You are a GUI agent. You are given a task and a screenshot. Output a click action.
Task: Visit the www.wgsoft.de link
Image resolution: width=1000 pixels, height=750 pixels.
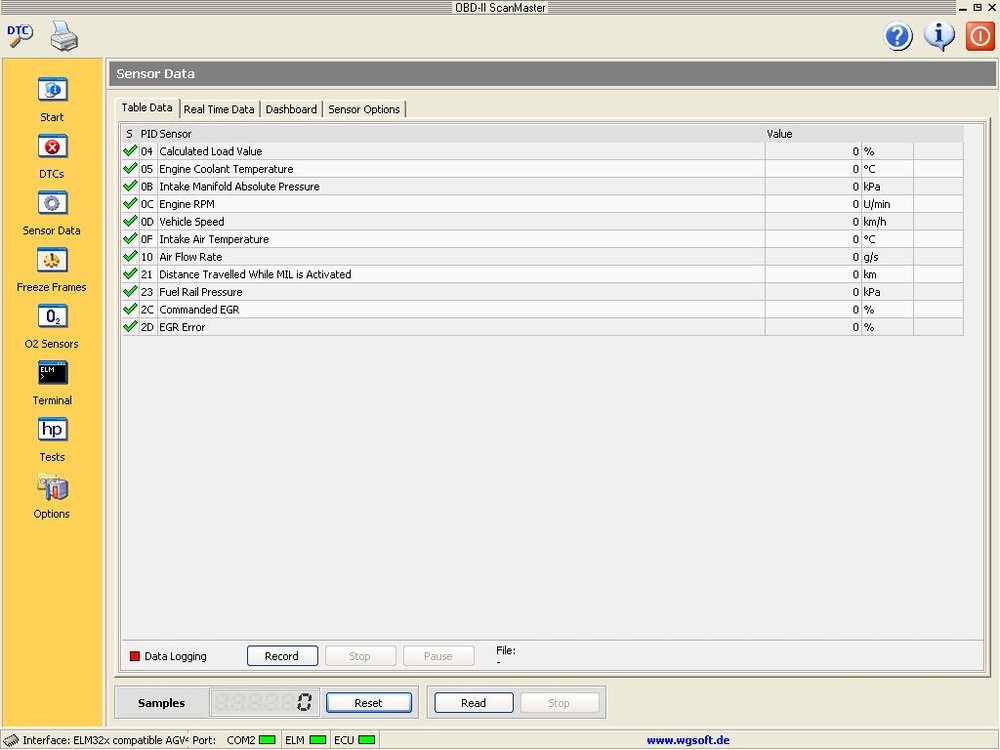point(688,741)
